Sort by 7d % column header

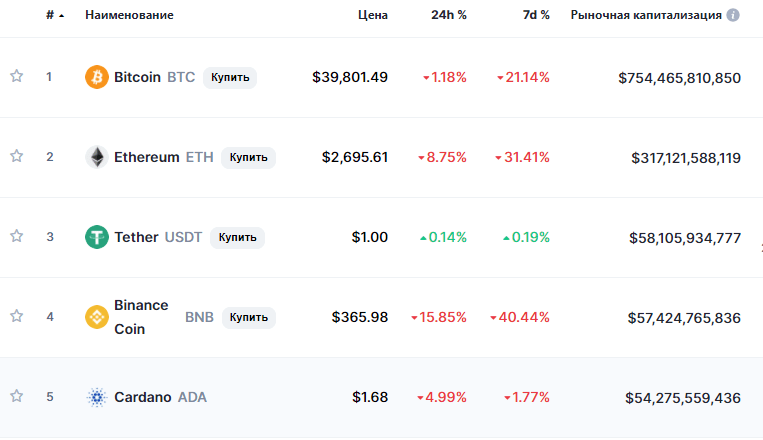(x=536, y=15)
